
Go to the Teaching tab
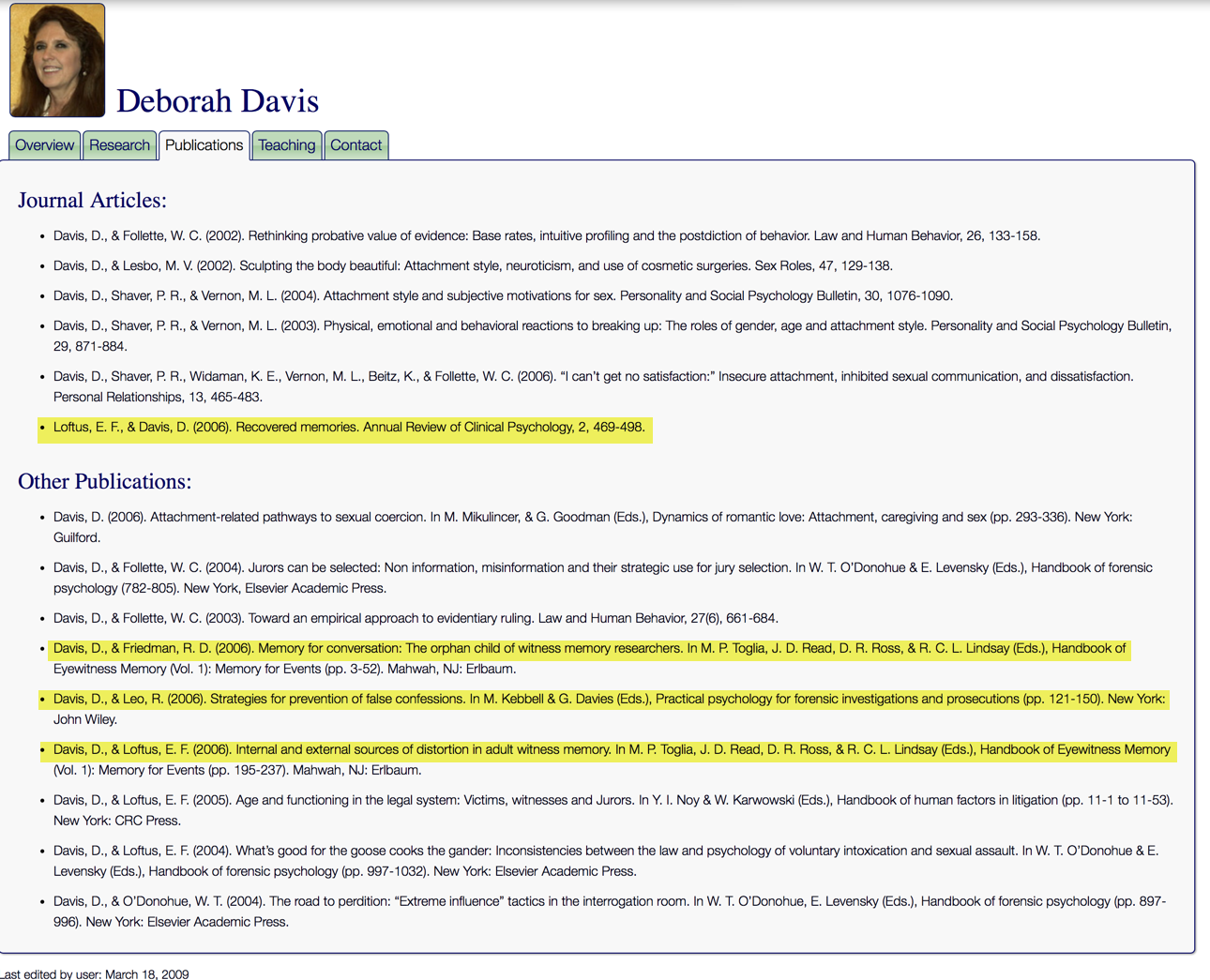(286, 145)
